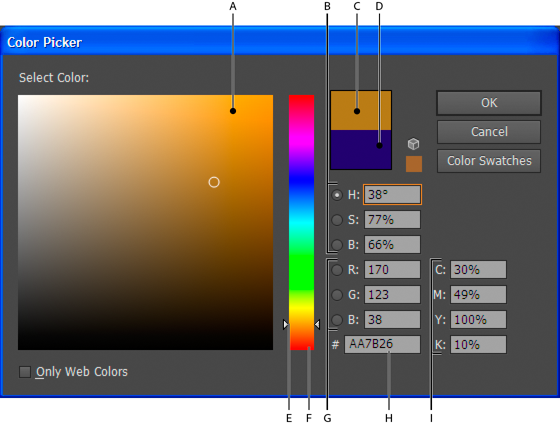This screenshot has width=560, height=425.
Task: Enable the Only Web Colors checkbox
Action: [x=25, y=372]
